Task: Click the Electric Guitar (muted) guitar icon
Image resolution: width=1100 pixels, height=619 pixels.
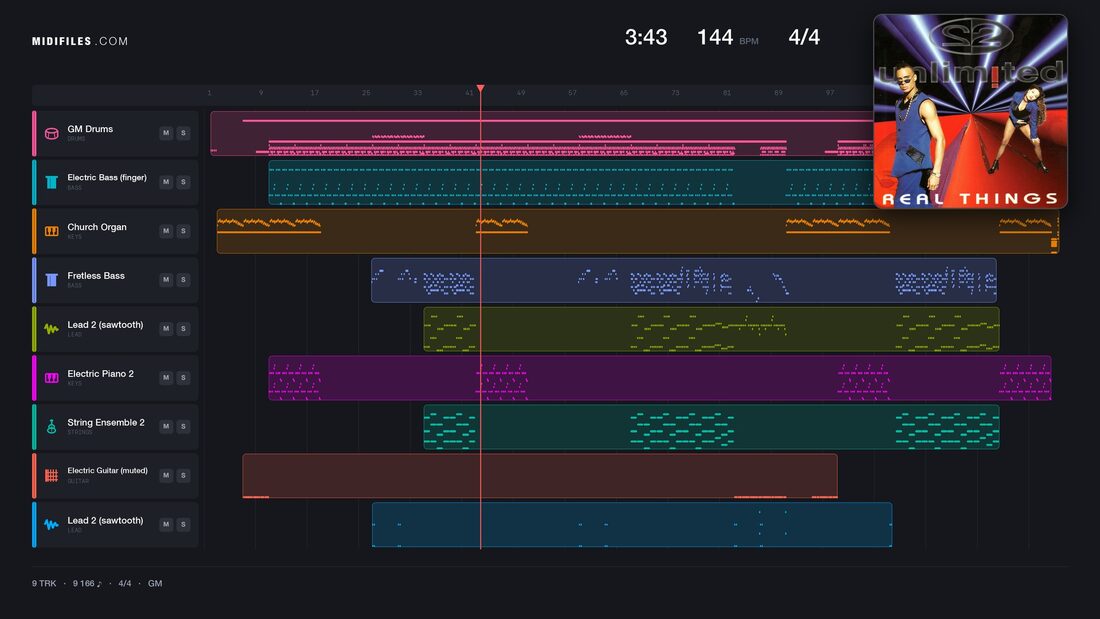Action: (51, 475)
